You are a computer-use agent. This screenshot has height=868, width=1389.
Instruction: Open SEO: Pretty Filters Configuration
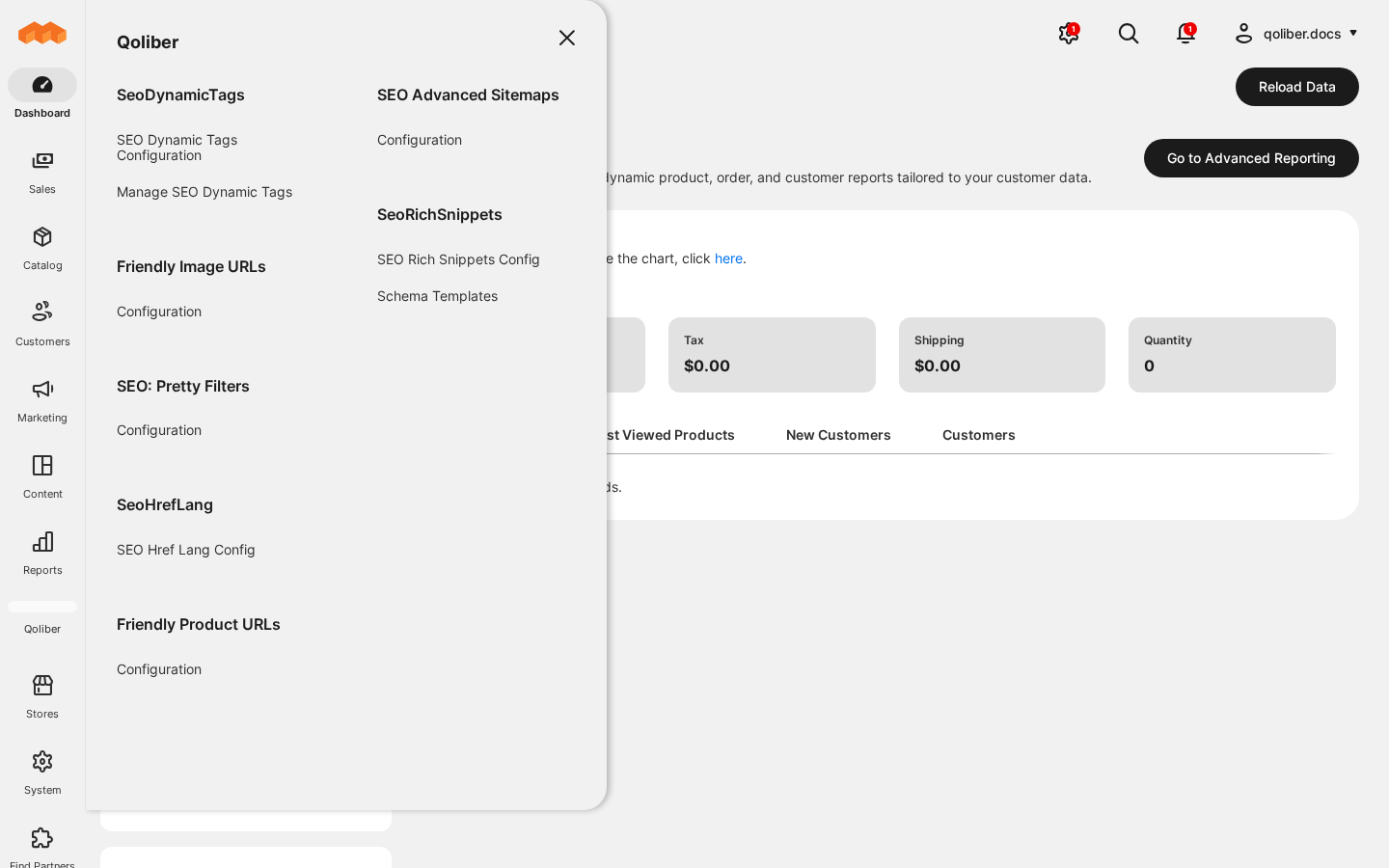click(x=159, y=430)
